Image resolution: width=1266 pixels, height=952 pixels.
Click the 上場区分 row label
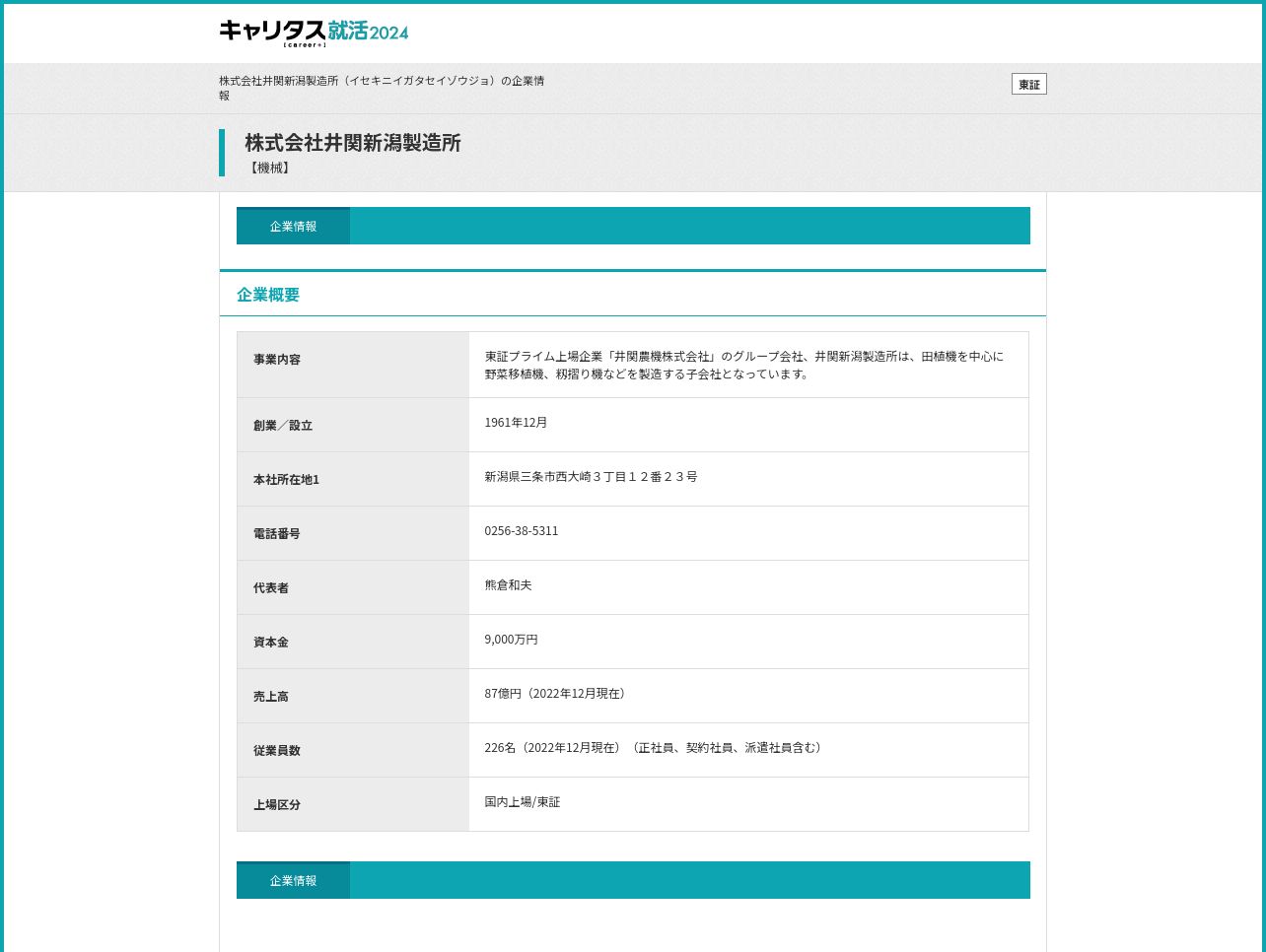tap(277, 805)
